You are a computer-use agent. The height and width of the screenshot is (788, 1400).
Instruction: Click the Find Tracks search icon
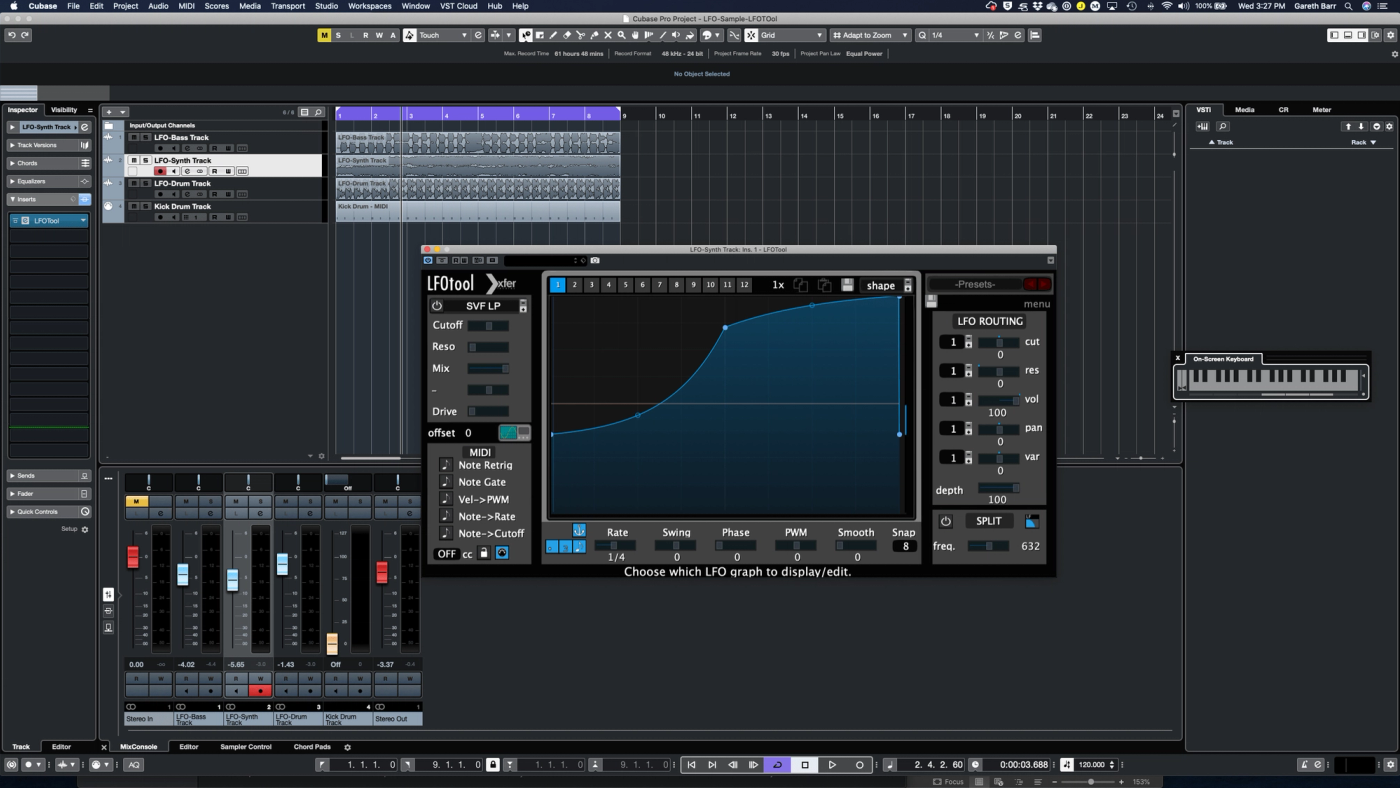coord(318,112)
